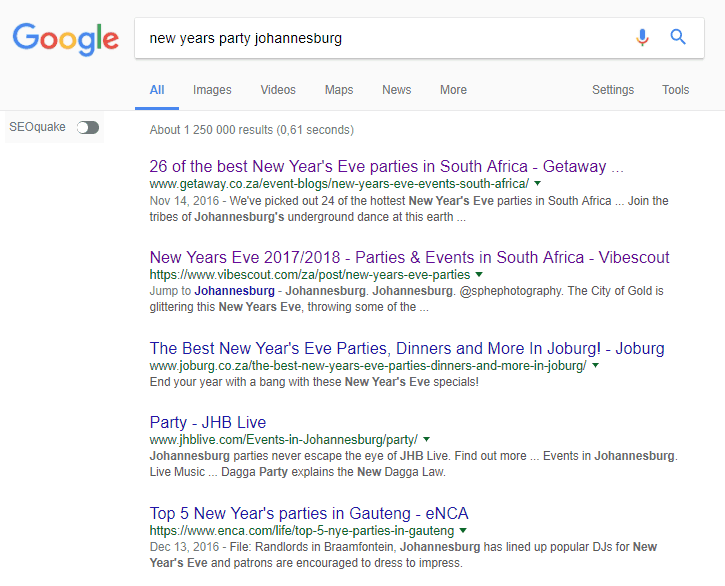Open the Maps tab

tap(339, 90)
